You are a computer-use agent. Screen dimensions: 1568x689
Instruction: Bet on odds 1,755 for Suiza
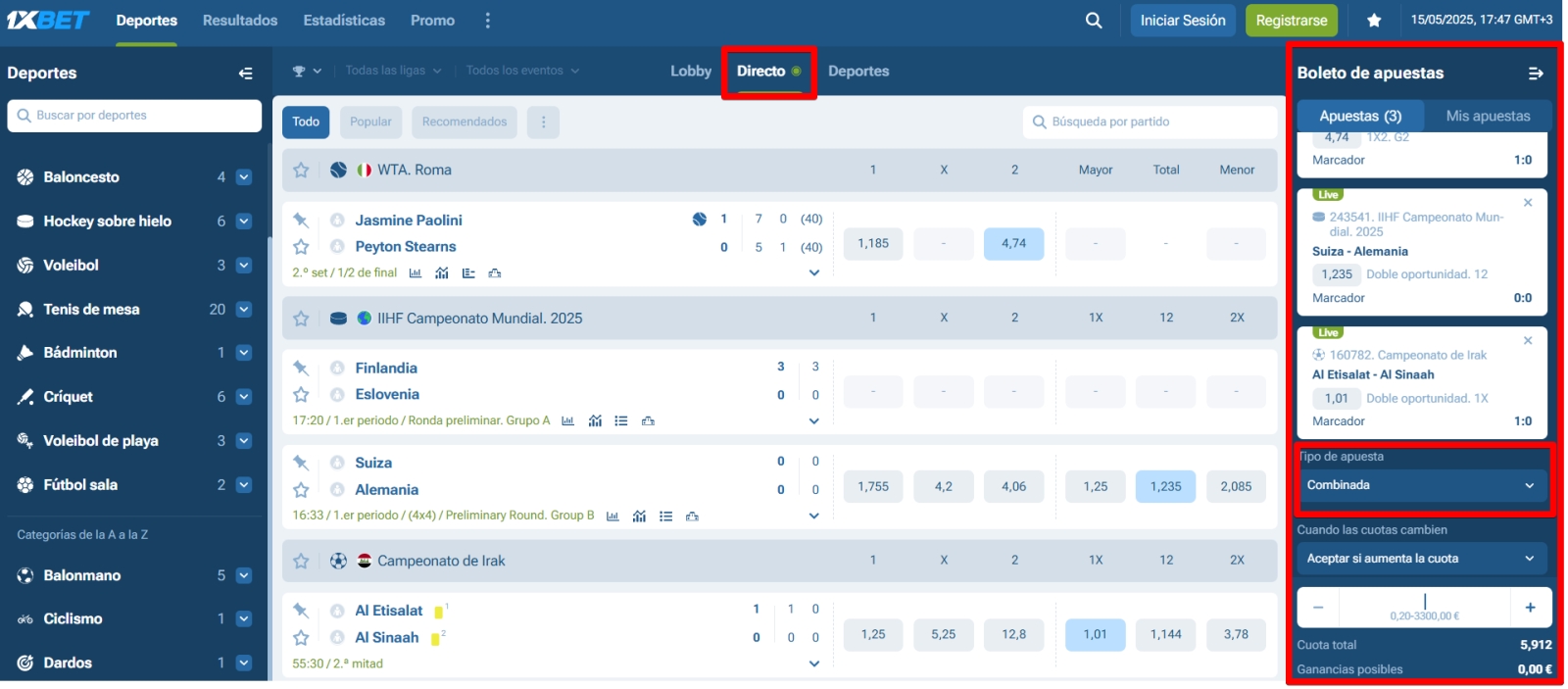[x=873, y=487]
